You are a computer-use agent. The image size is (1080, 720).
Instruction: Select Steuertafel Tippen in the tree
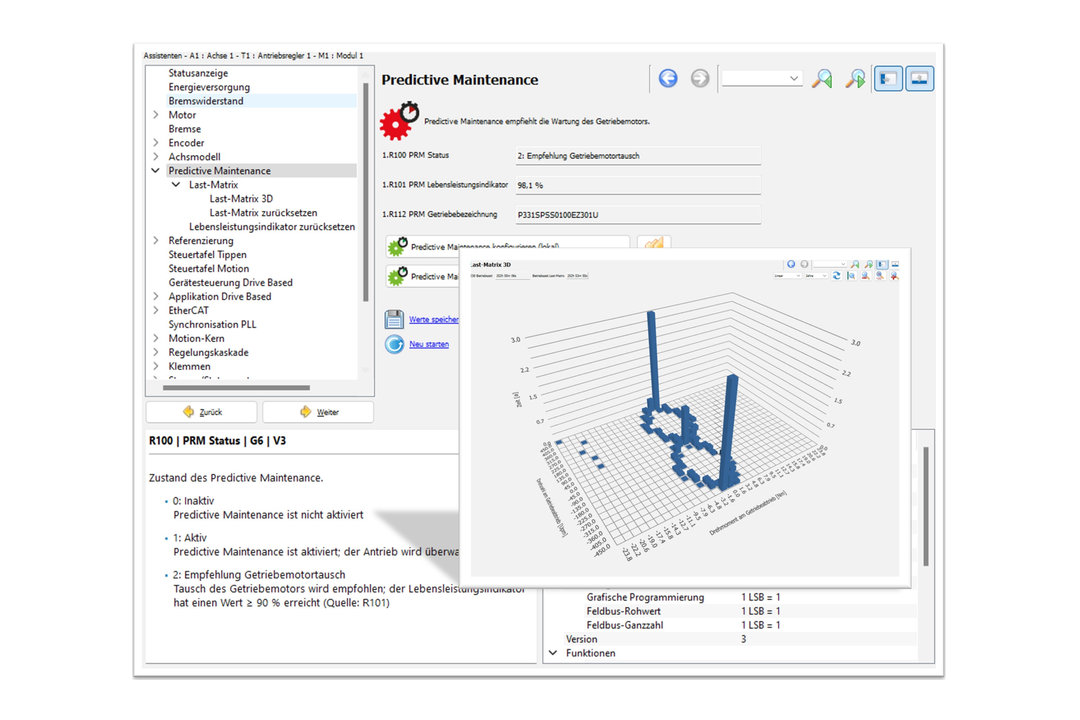pyautogui.click(x=207, y=254)
